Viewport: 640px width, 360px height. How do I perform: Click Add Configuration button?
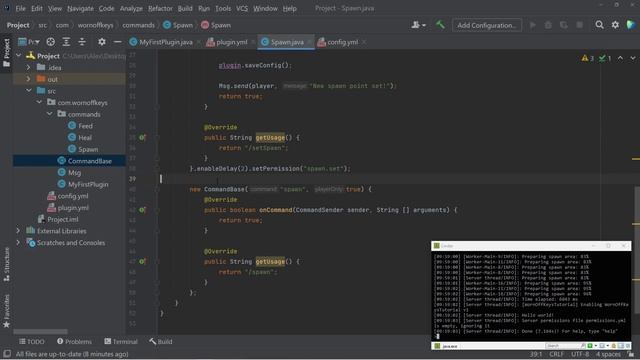487,25
